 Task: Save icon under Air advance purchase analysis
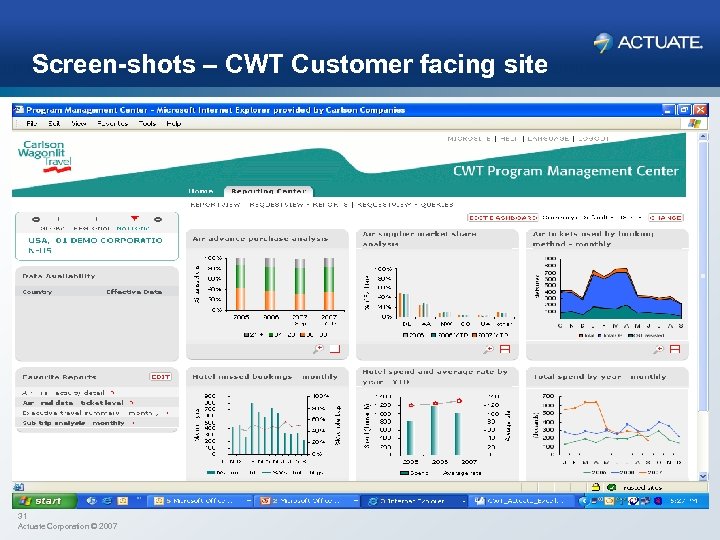coord(335,349)
